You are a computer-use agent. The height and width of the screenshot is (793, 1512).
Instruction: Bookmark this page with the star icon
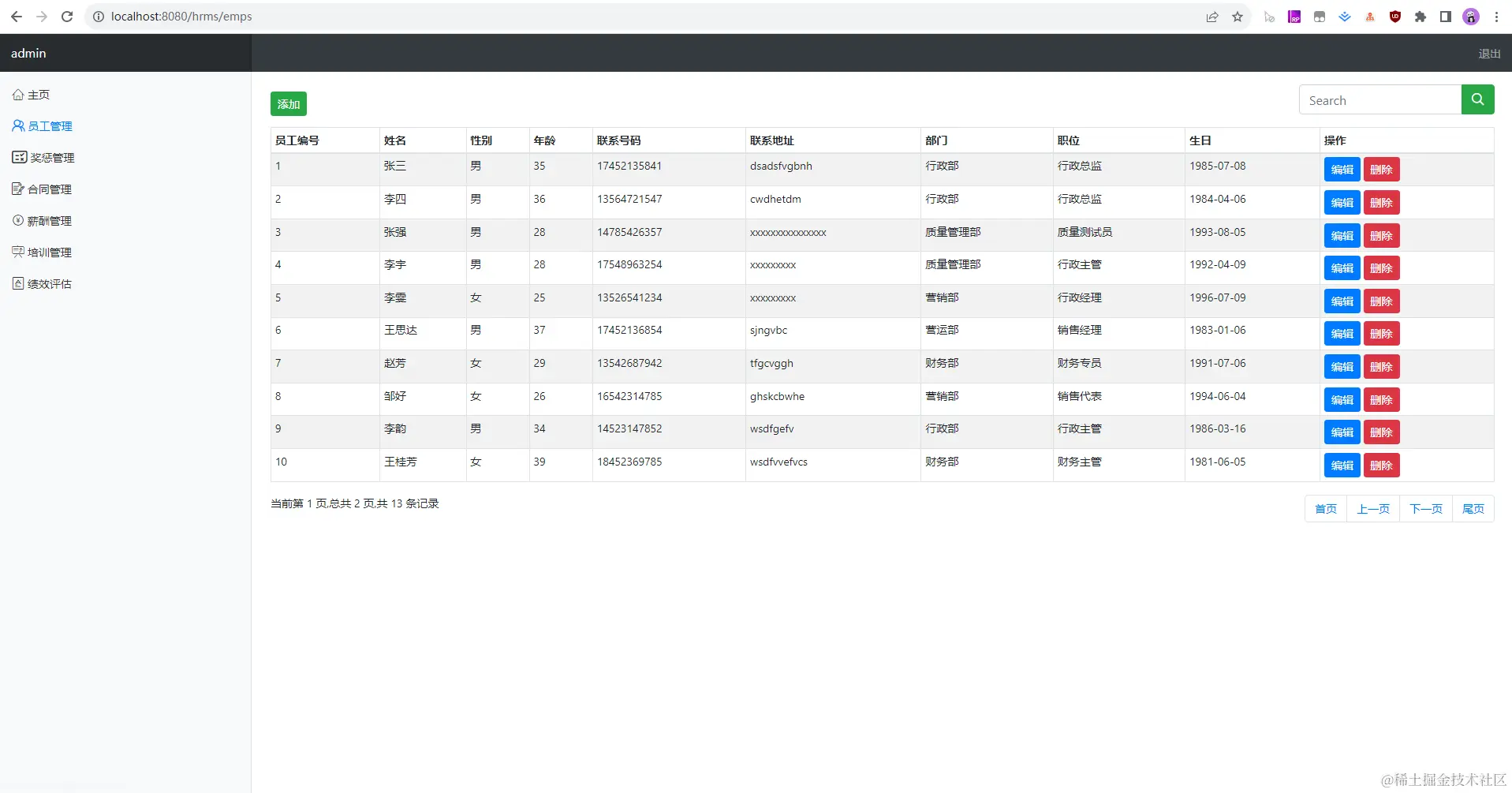pos(1238,17)
